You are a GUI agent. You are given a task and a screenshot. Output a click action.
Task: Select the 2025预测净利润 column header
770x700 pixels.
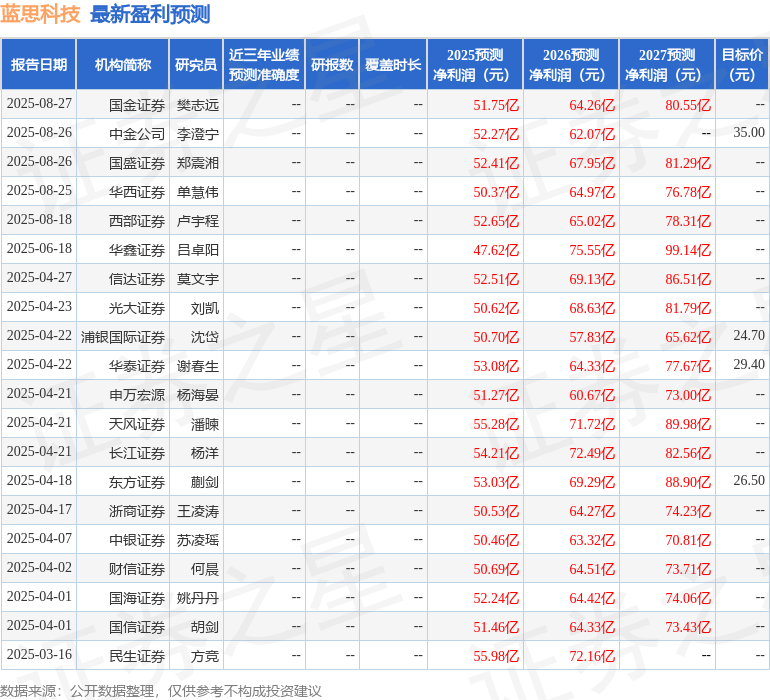(475, 65)
